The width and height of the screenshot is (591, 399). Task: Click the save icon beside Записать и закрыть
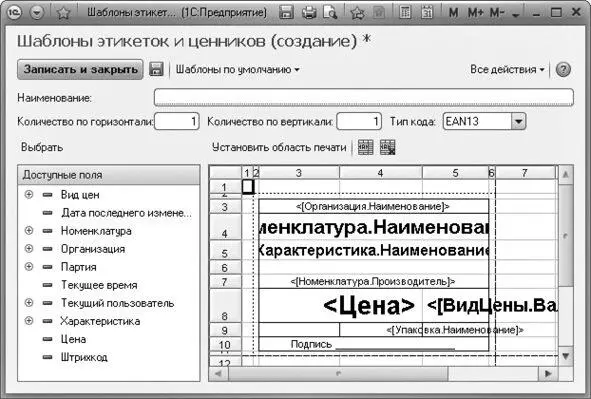156,69
